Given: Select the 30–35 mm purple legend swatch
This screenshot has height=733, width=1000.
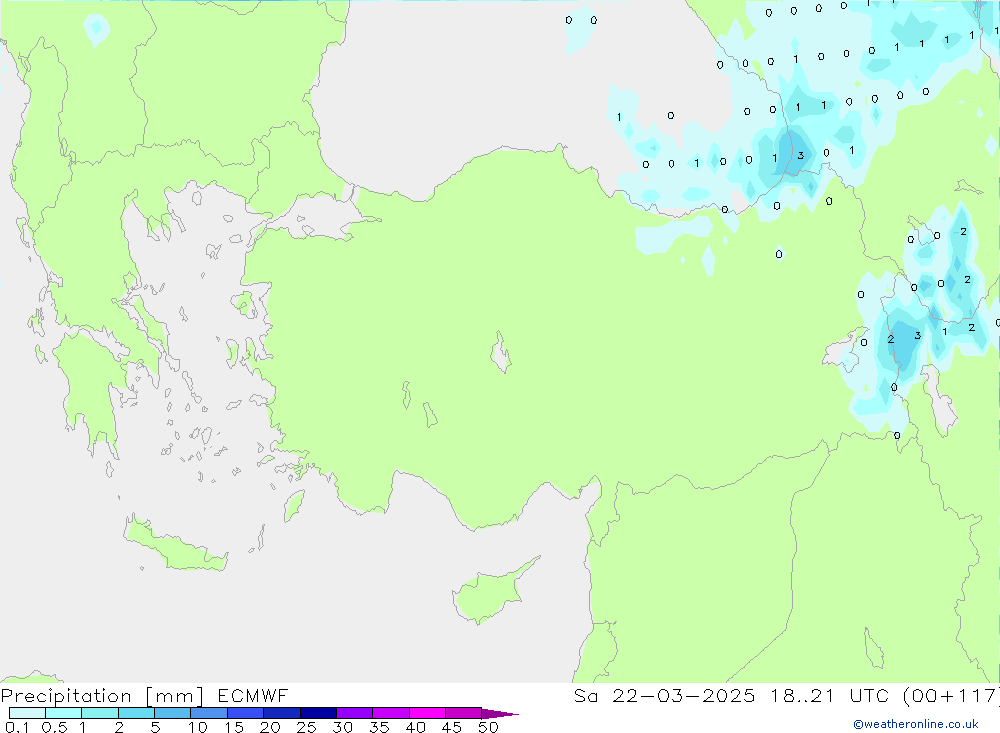Looking at the screenshot, I should coord(355,713).
